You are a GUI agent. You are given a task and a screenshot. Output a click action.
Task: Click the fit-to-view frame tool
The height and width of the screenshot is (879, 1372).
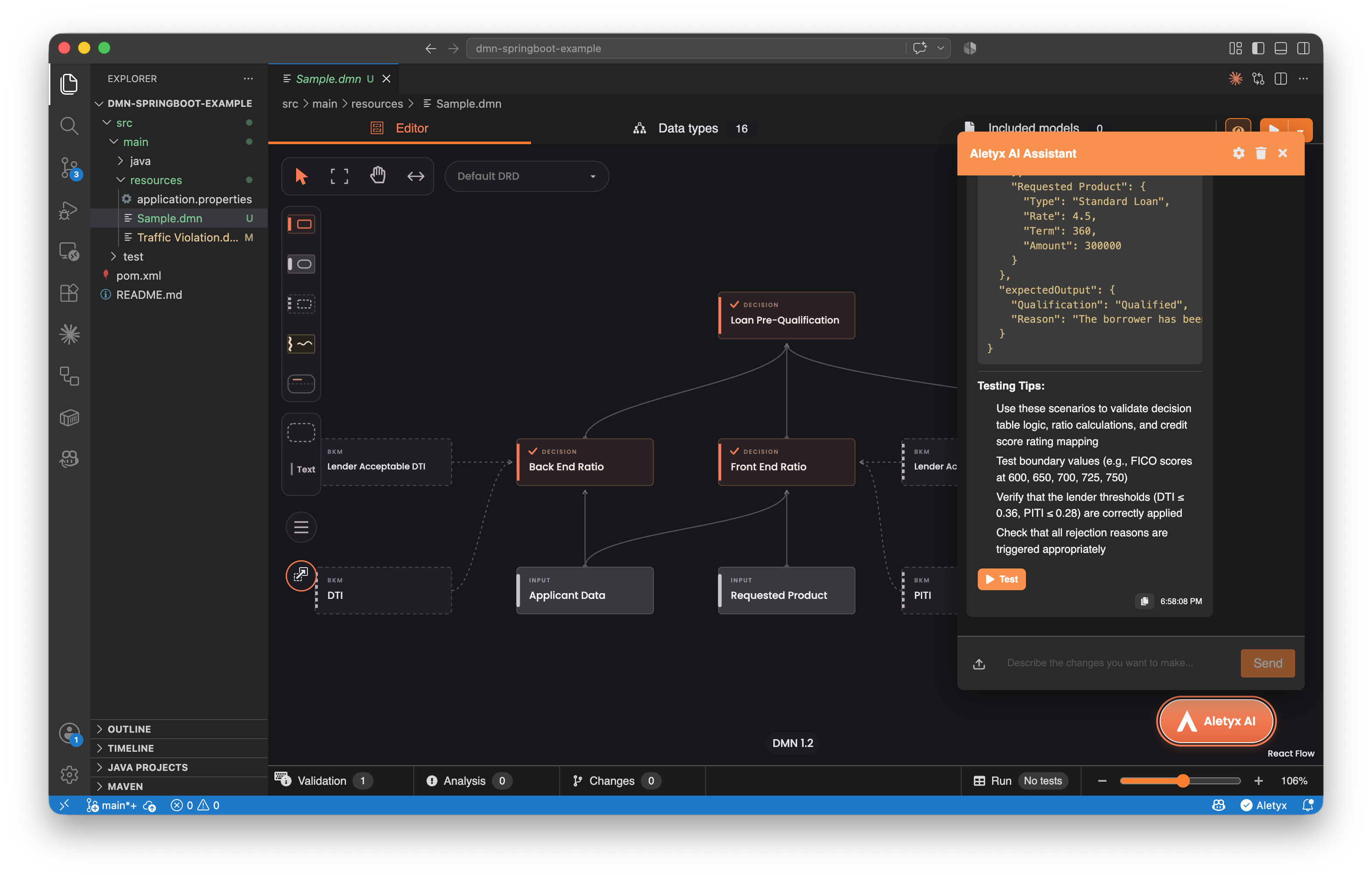click(340, 176)
